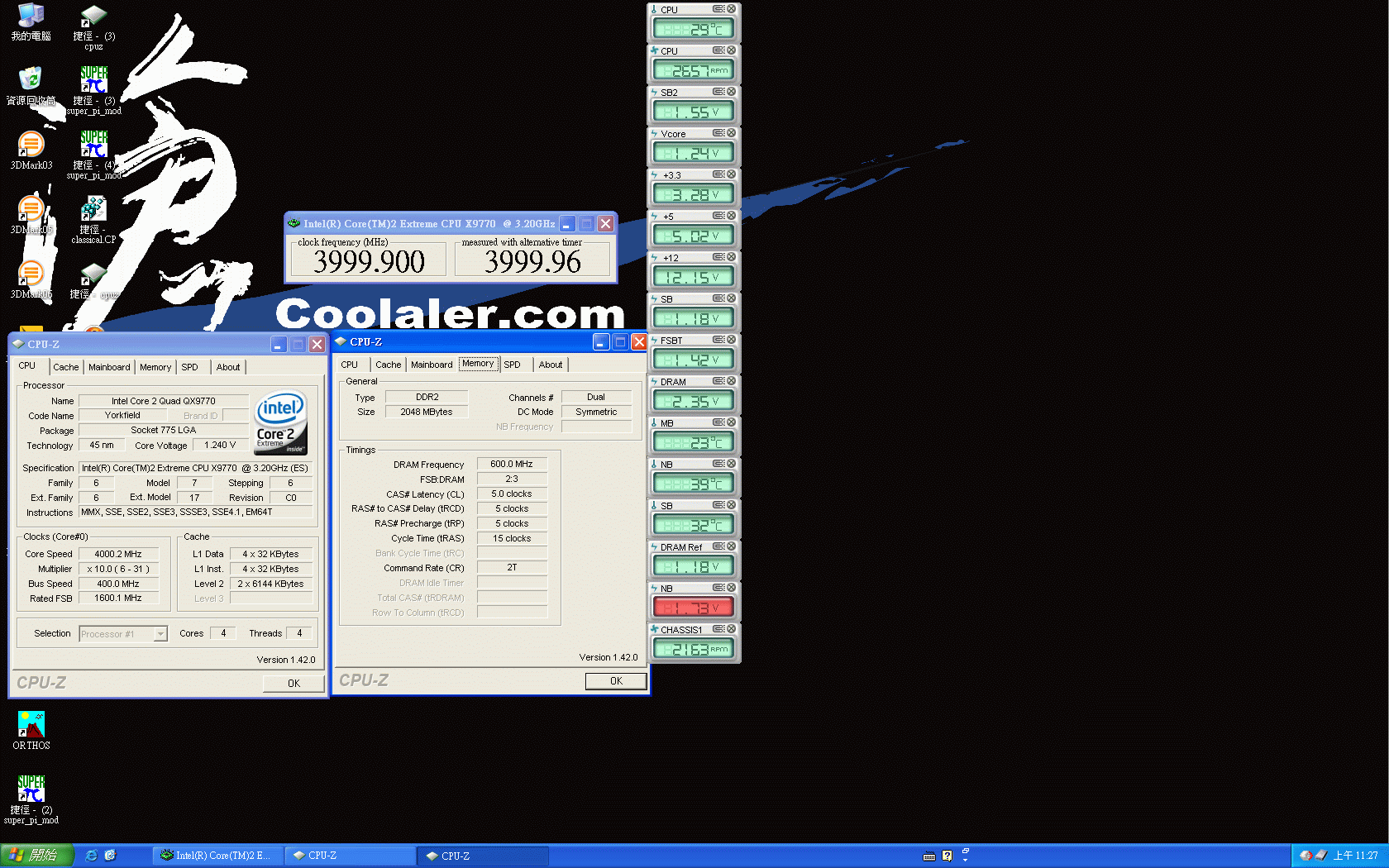The width and height of the screenshot is (1389, 868).
Task: Expand the Processor #1 selection dropdown
Action: 160,634
